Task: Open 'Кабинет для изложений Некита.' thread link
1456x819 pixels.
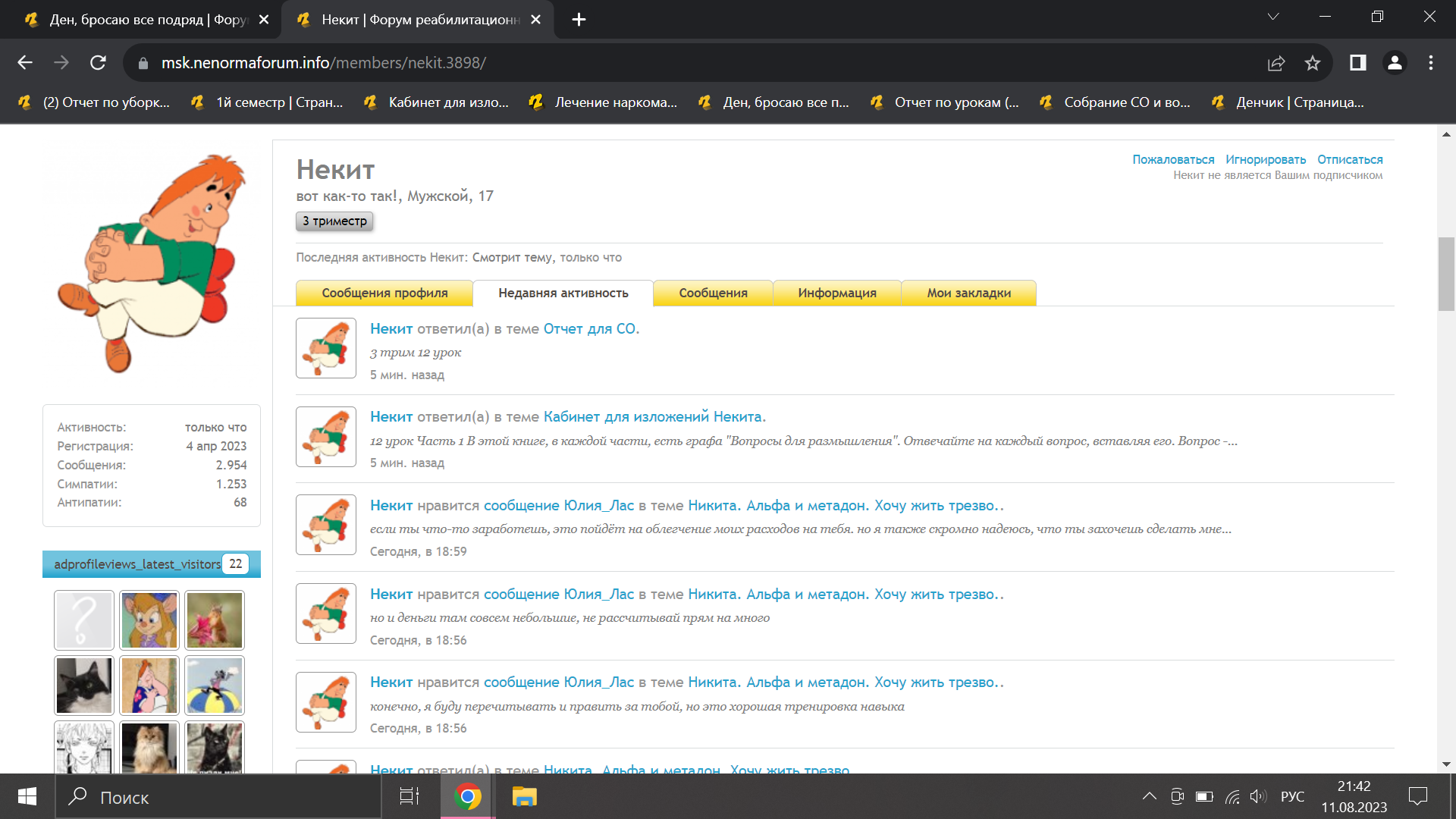Action: click(x=654, y=417)
